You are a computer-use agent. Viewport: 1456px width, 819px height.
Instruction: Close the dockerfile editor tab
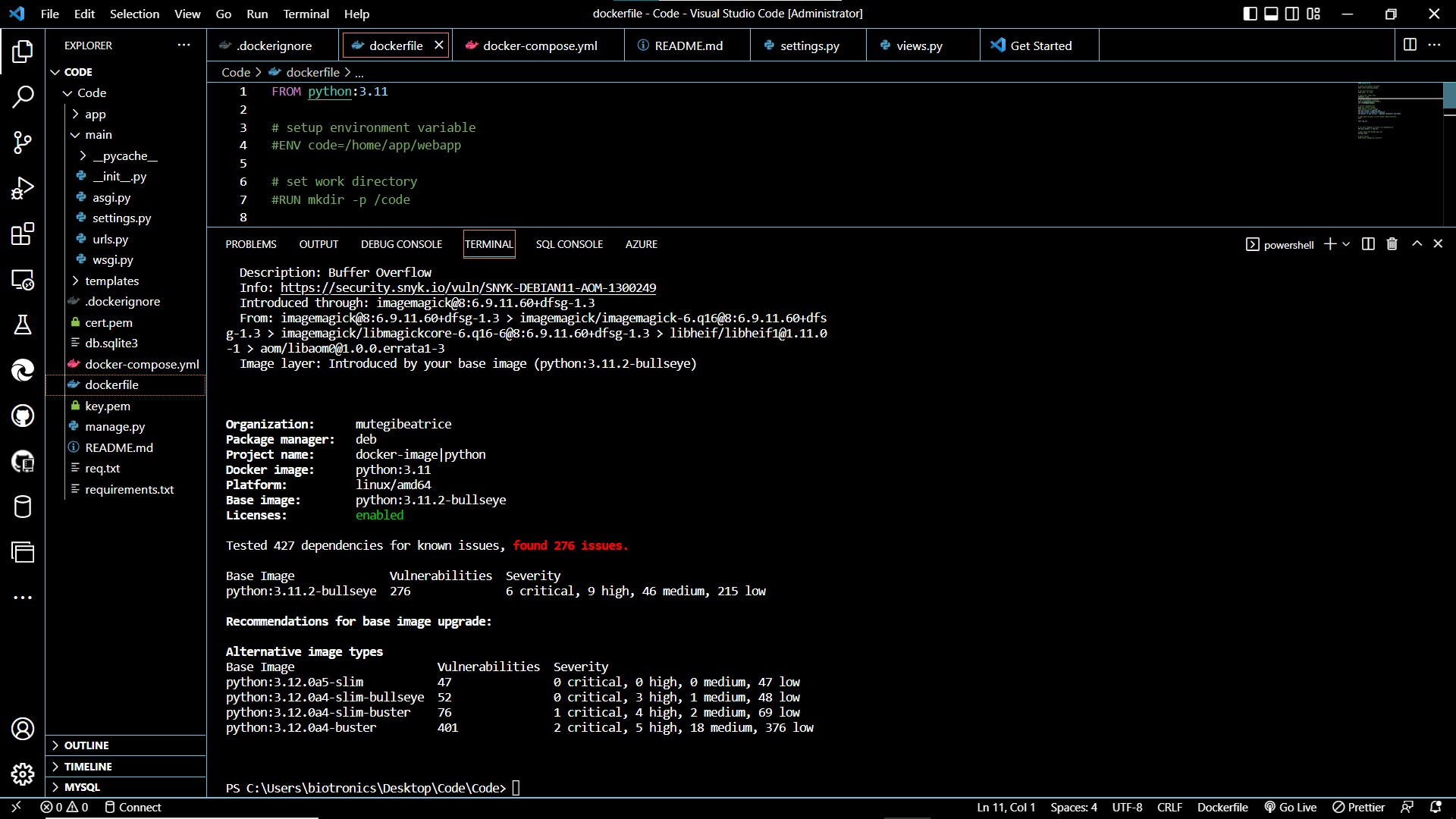coord(438,45)
